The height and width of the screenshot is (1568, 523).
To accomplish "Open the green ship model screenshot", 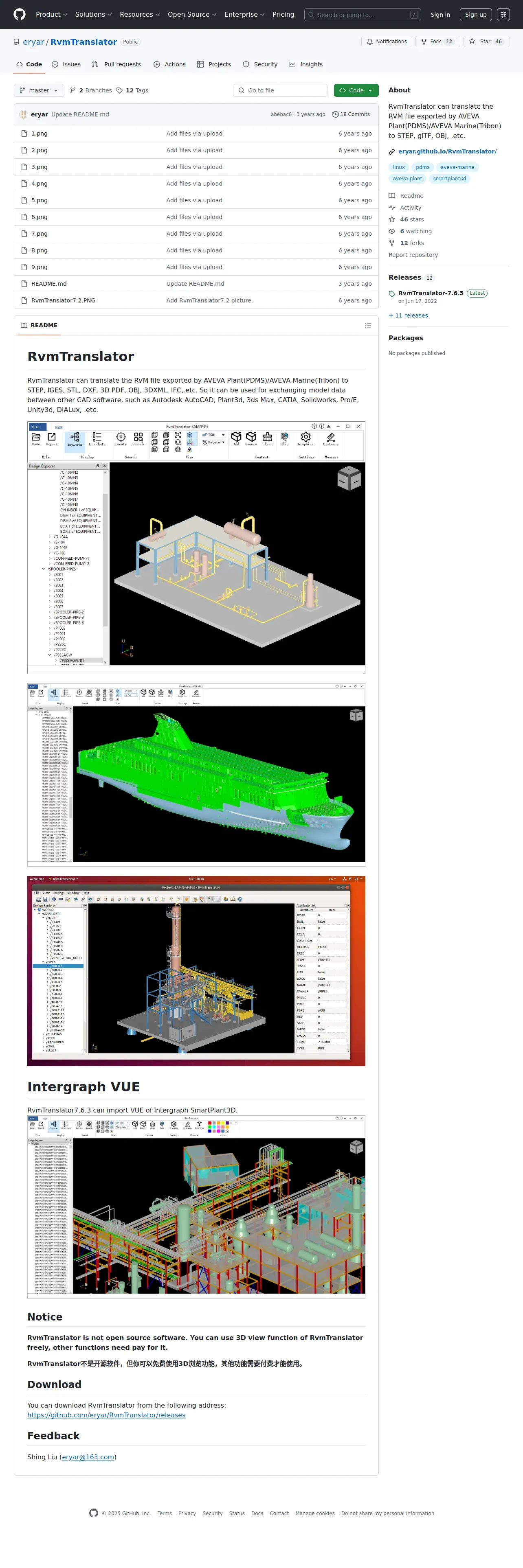I will (196, 775).
